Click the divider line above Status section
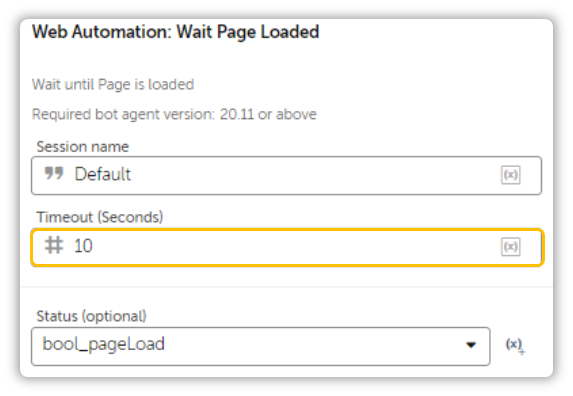This screenshot has height=396, width=573. [286, 287]
